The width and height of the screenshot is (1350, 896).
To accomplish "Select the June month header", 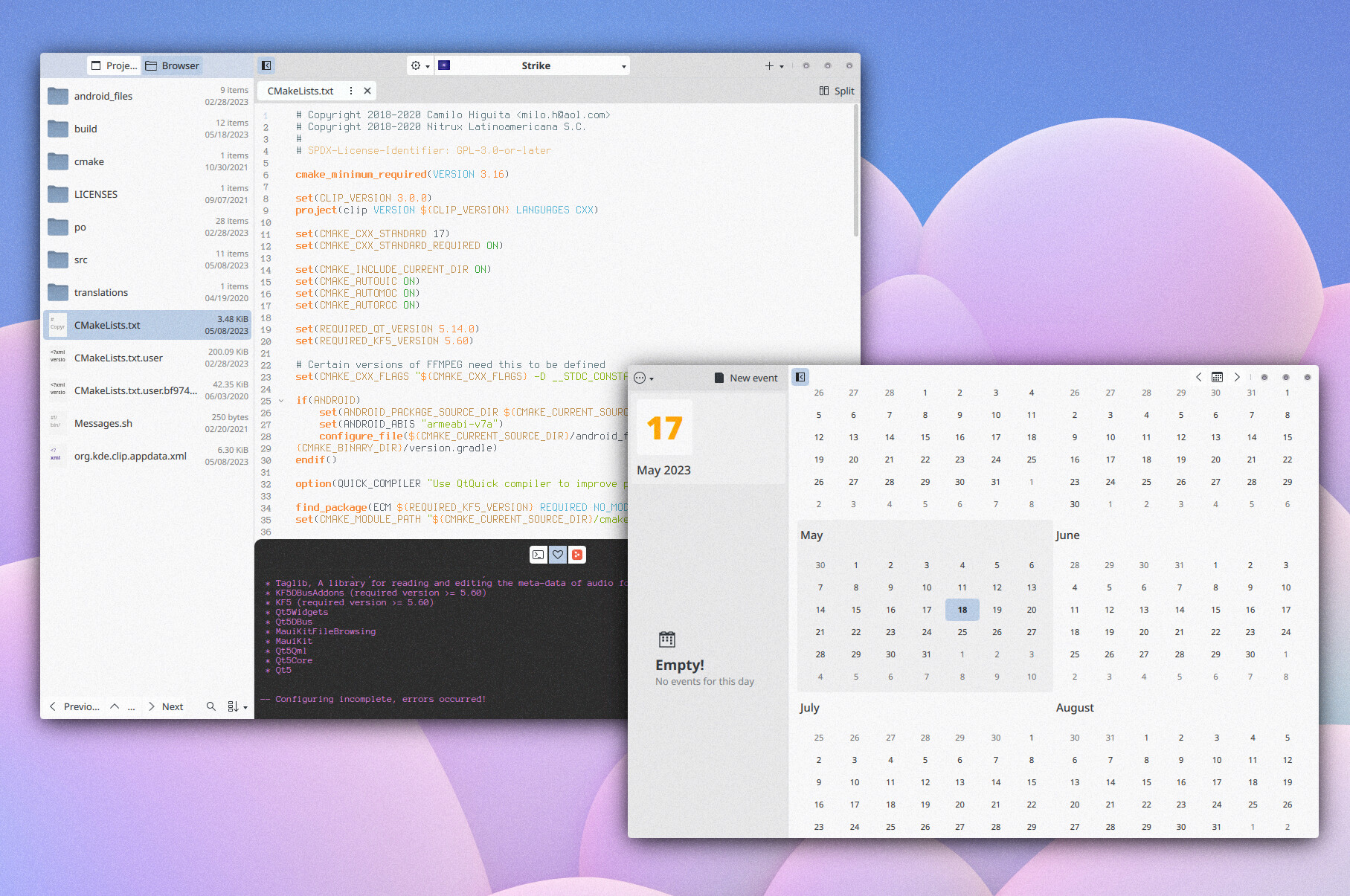I will point(1067,535).
